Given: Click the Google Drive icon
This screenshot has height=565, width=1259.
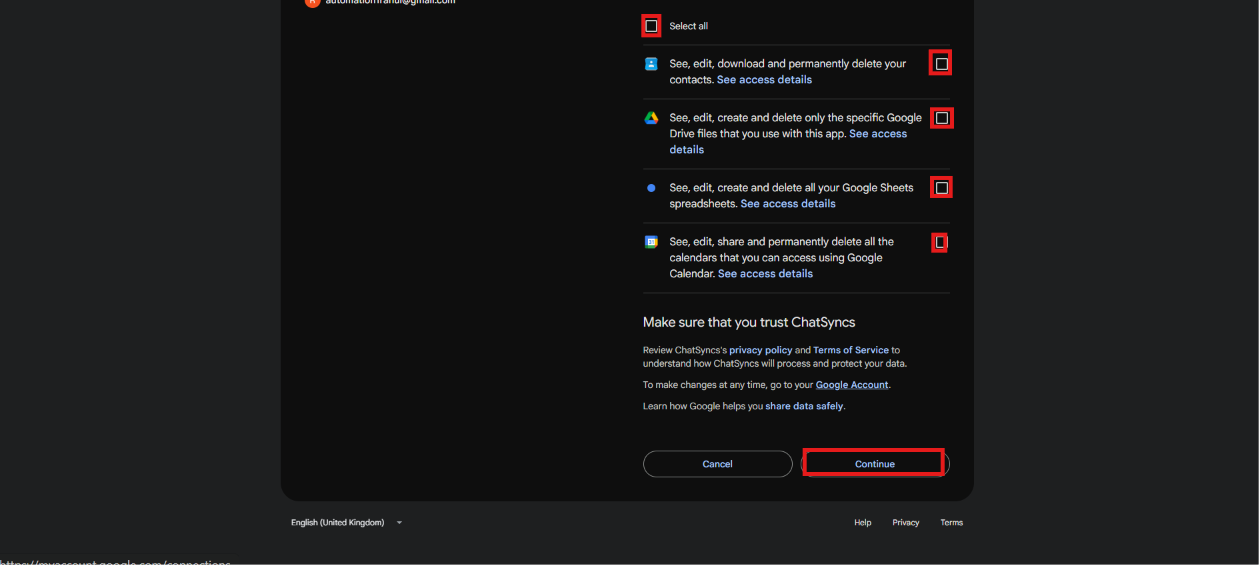Looking at the screenshot, I should coord(651,118).
